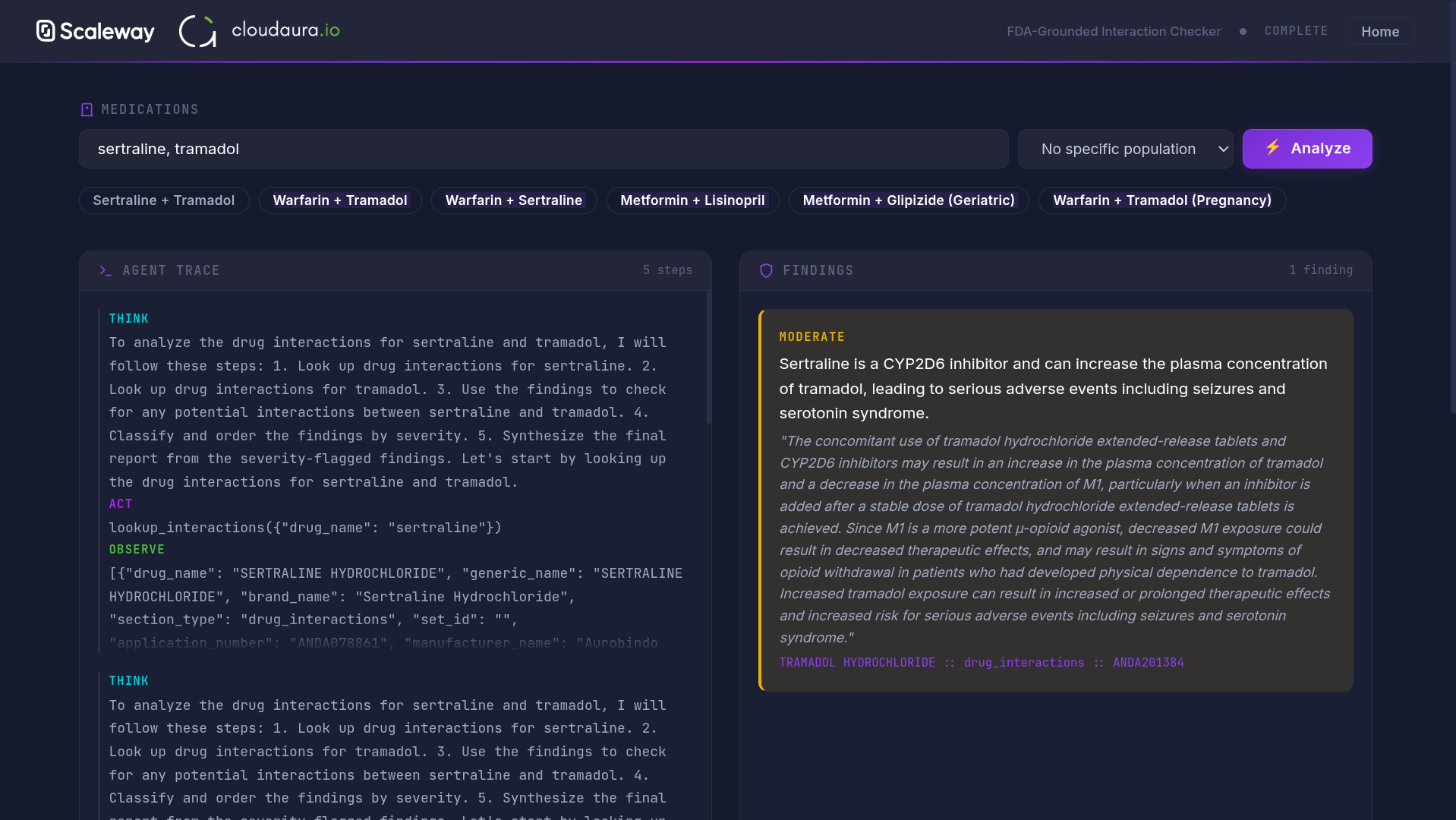Screen dimensions: 1456x820
Task: Click the Findings shield icon
Action: (x=766, y=271)
